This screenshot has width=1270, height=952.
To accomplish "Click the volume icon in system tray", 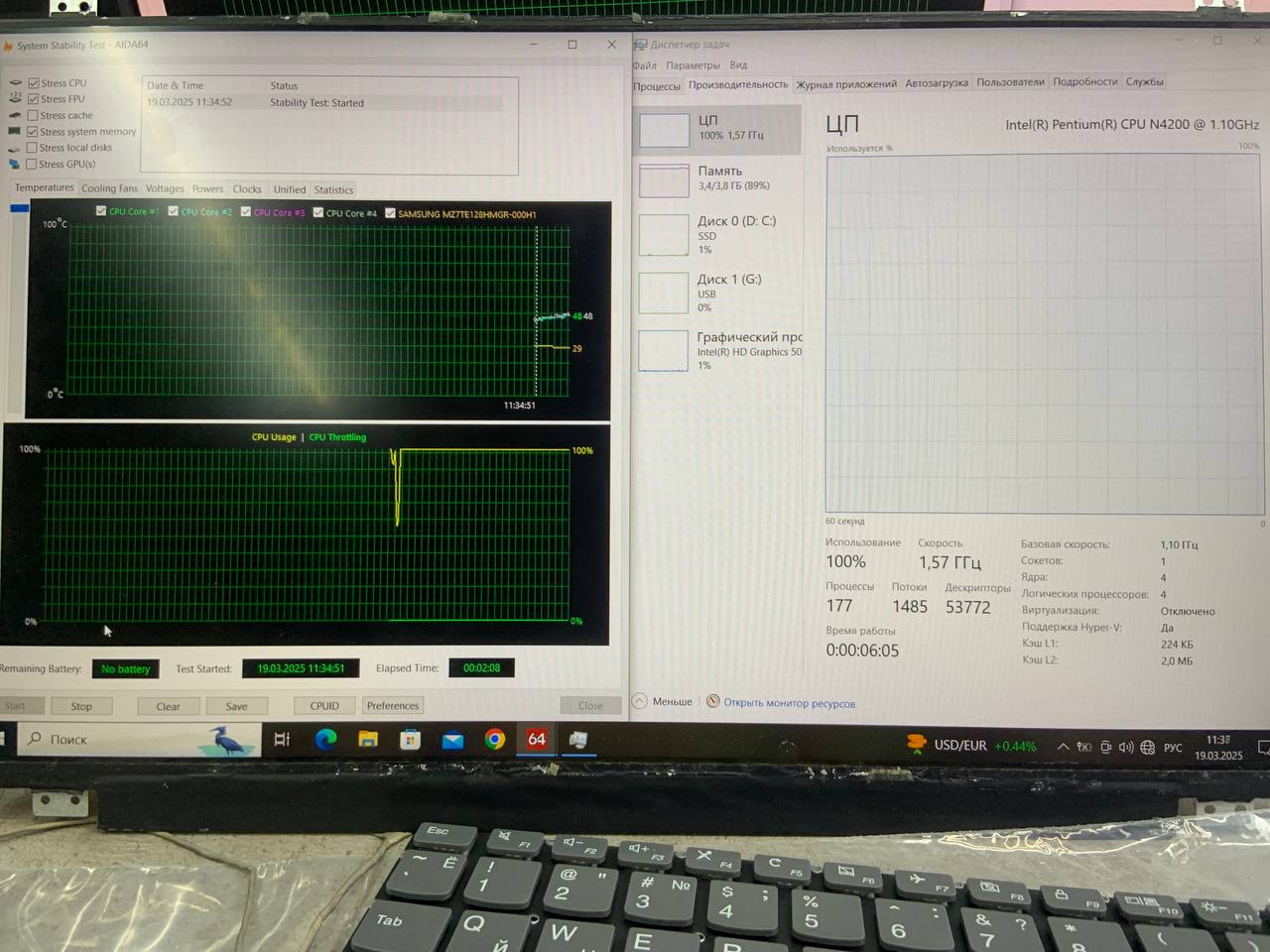I will (1126, 747).
